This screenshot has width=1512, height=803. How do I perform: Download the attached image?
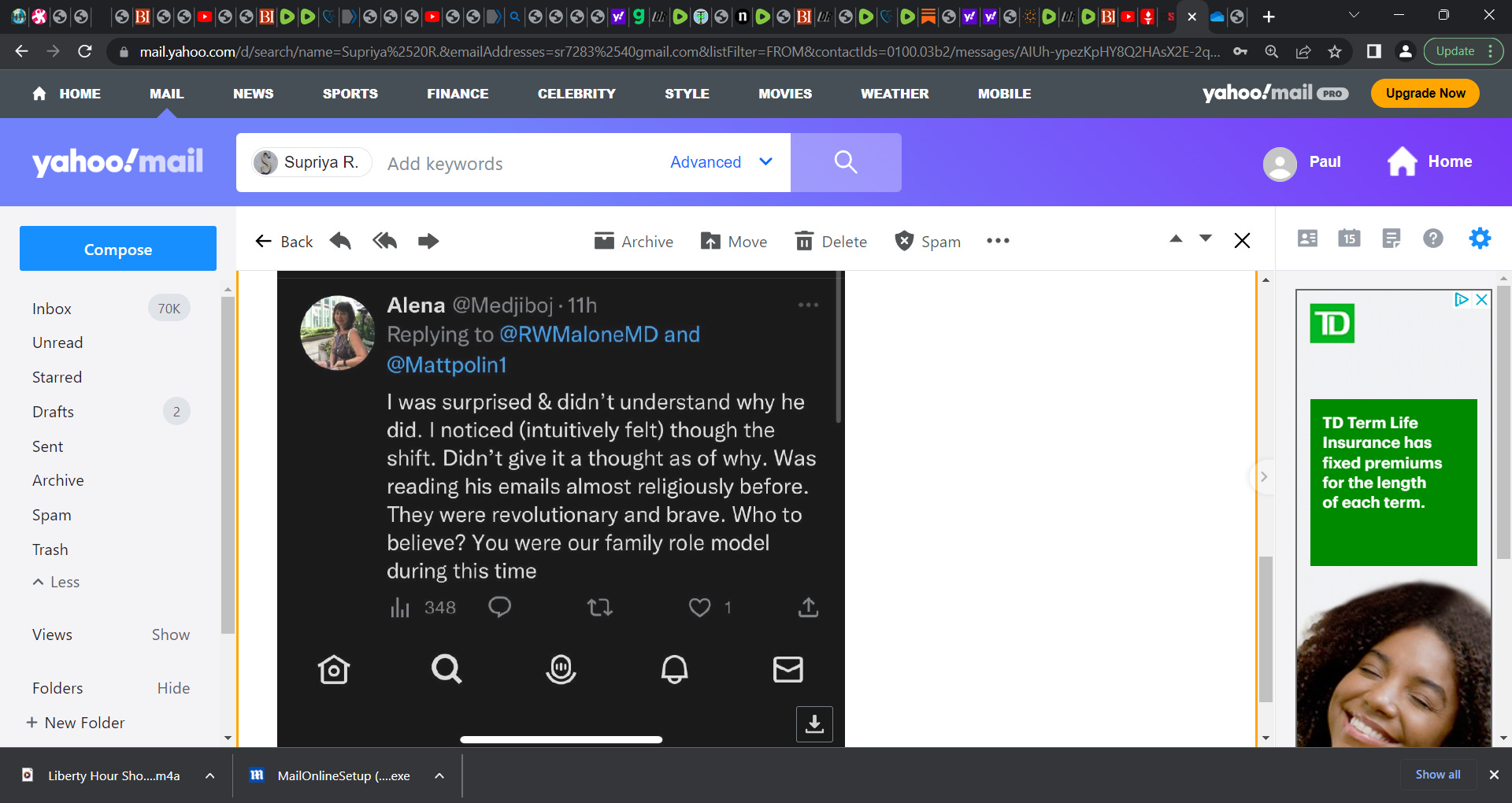point(814,723)
